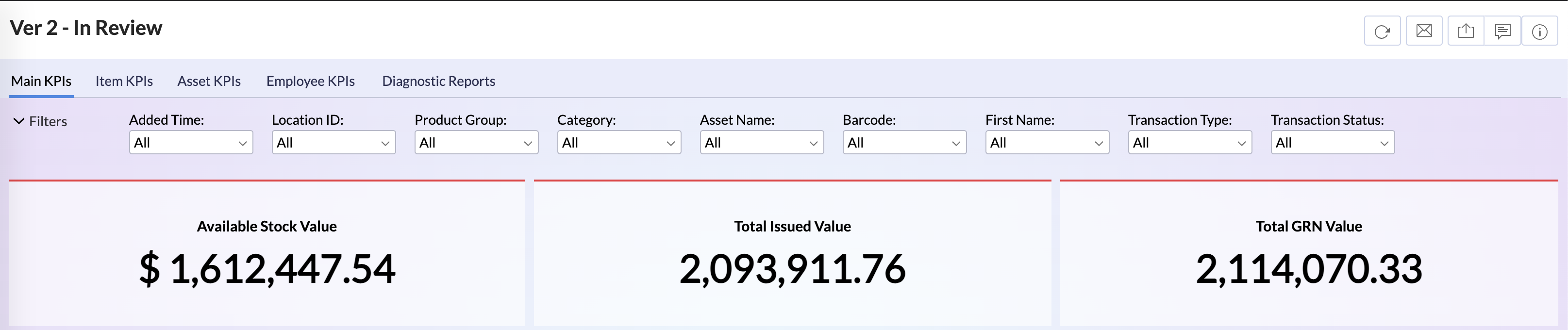Choose the Barcode filter dropdown

904,143
